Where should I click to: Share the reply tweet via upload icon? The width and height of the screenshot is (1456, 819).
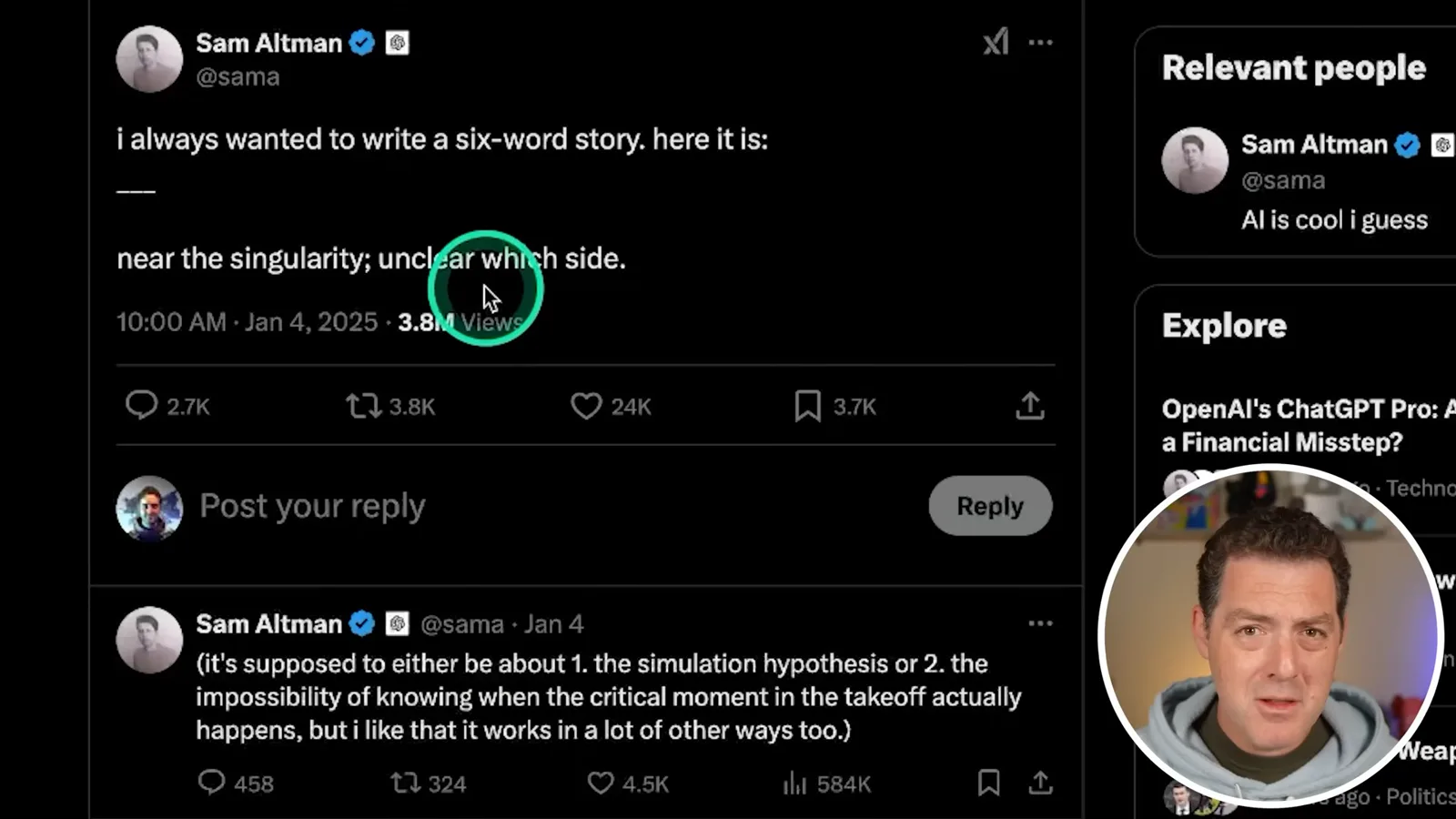pyautogui.click(x=1040, y=783)
